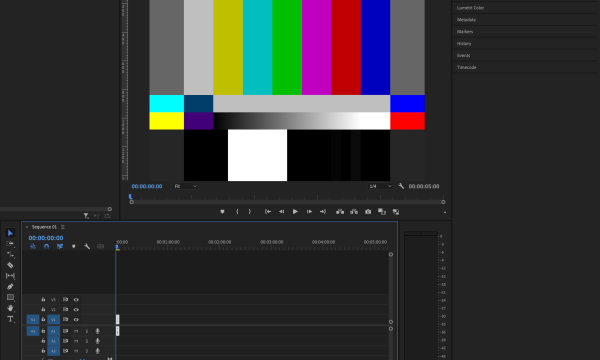Screen dimensions: 600x360
Task: Toggle lock on track A2
Action: (43, 340)
